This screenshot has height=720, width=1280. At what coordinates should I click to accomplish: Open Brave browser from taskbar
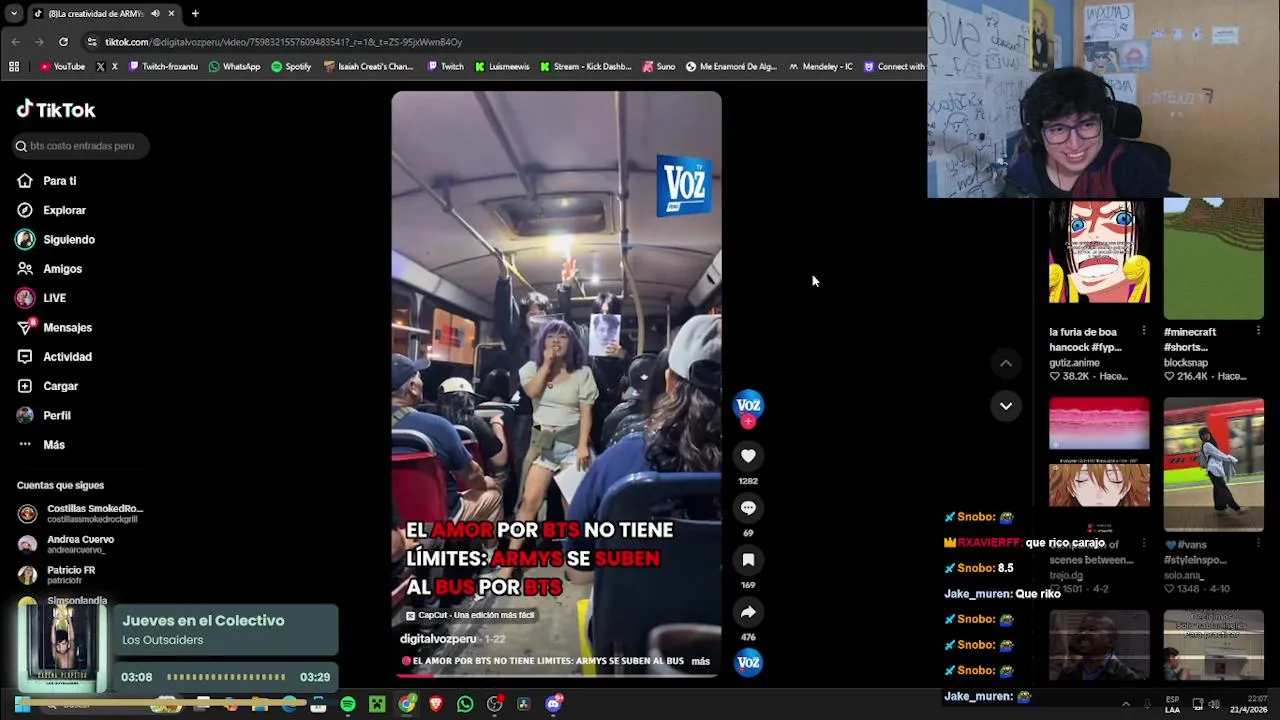point(435,704)
